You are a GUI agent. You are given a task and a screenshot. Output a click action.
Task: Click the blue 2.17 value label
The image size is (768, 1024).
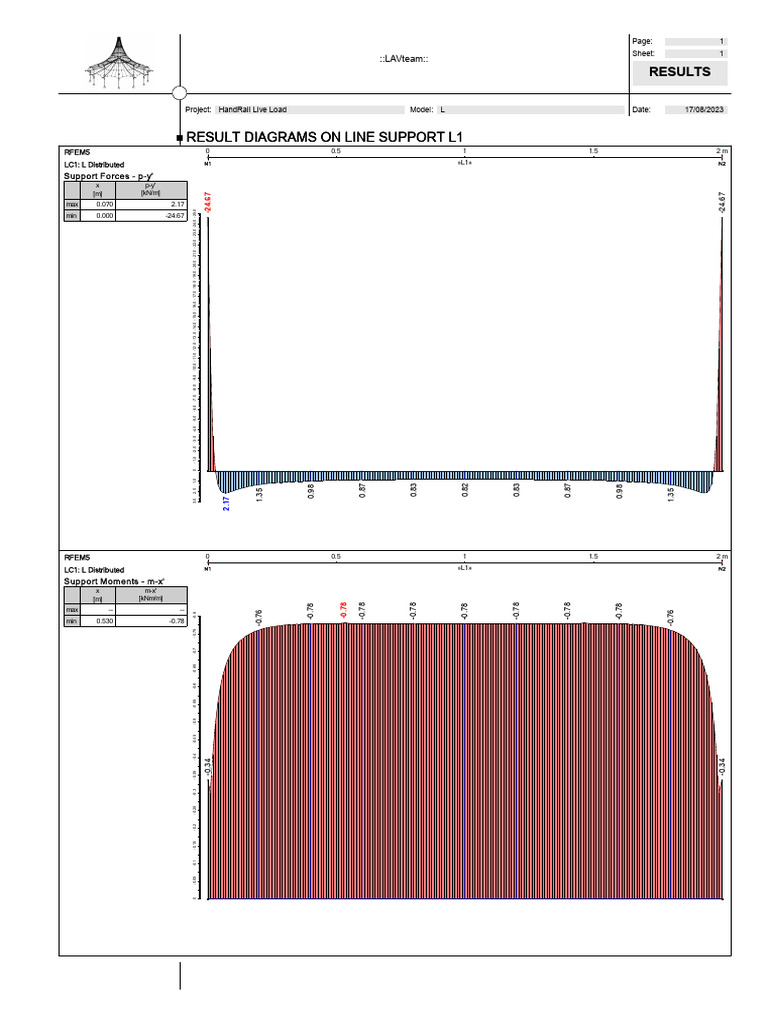(226, 503)
